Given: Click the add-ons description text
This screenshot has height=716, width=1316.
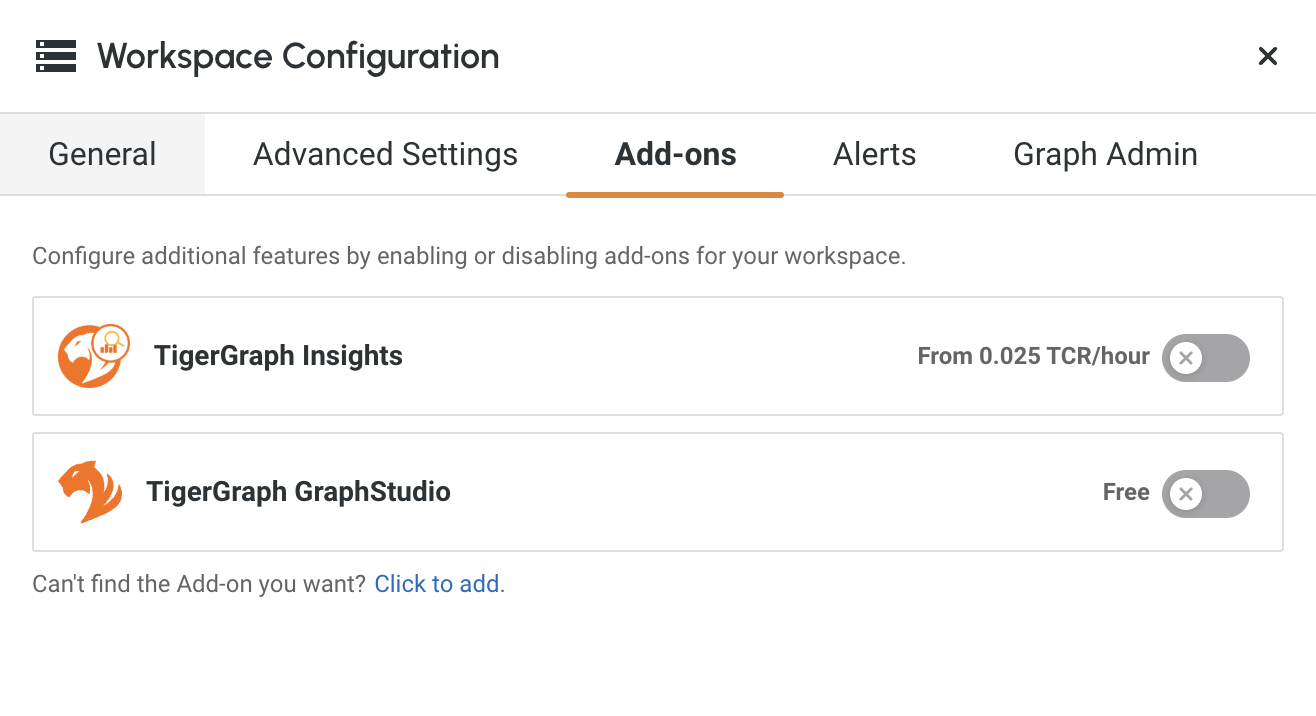Looking at the screenshot, I should tap(468, 256).
